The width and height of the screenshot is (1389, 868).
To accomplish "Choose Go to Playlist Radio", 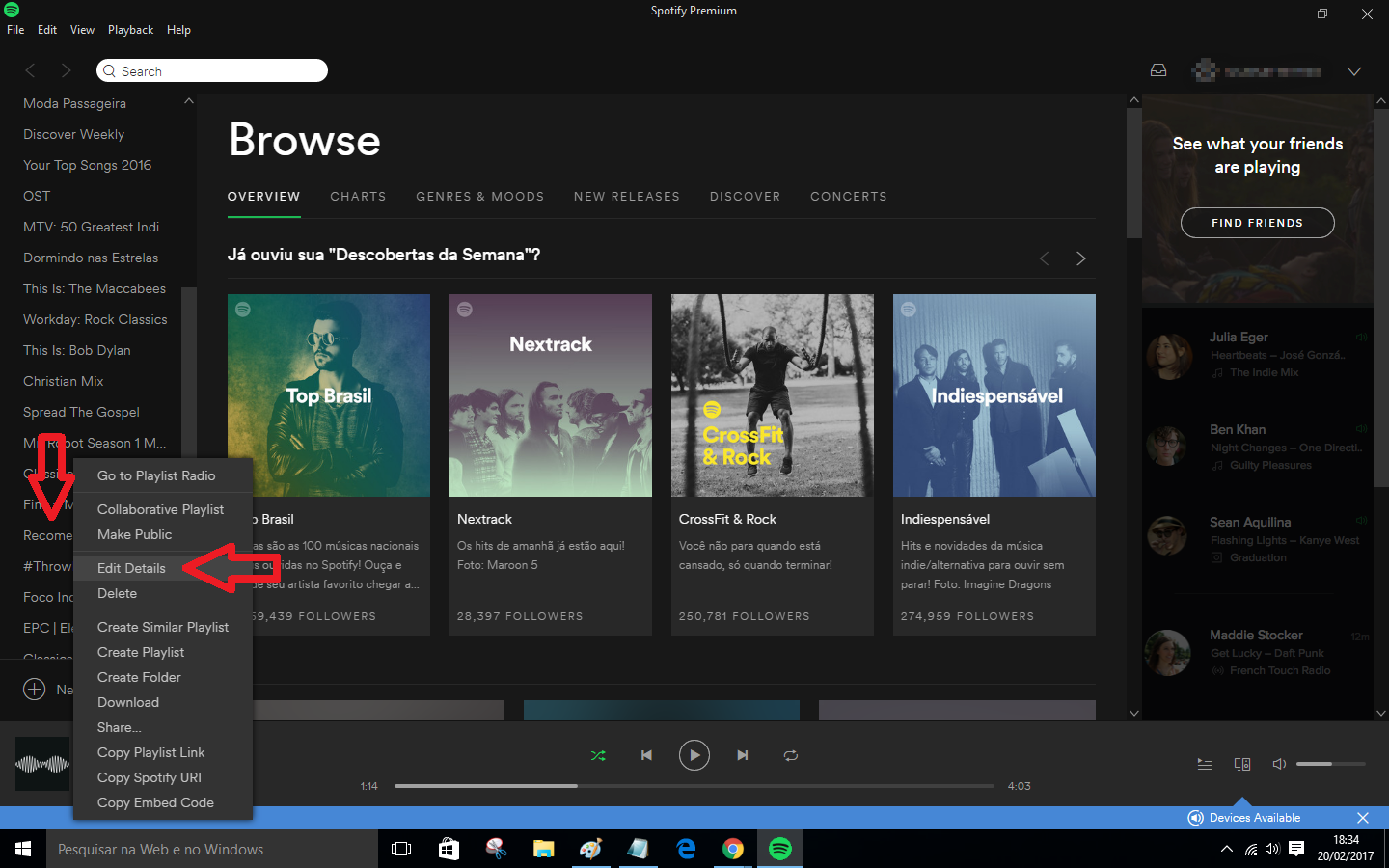I will click(163, 475).
